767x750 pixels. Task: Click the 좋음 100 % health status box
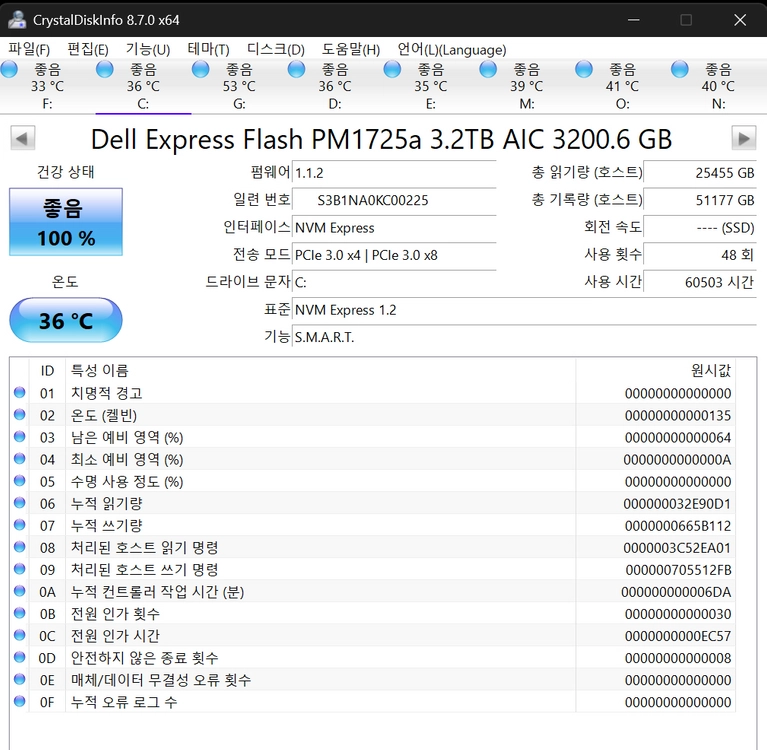click(x=66, y=222)
